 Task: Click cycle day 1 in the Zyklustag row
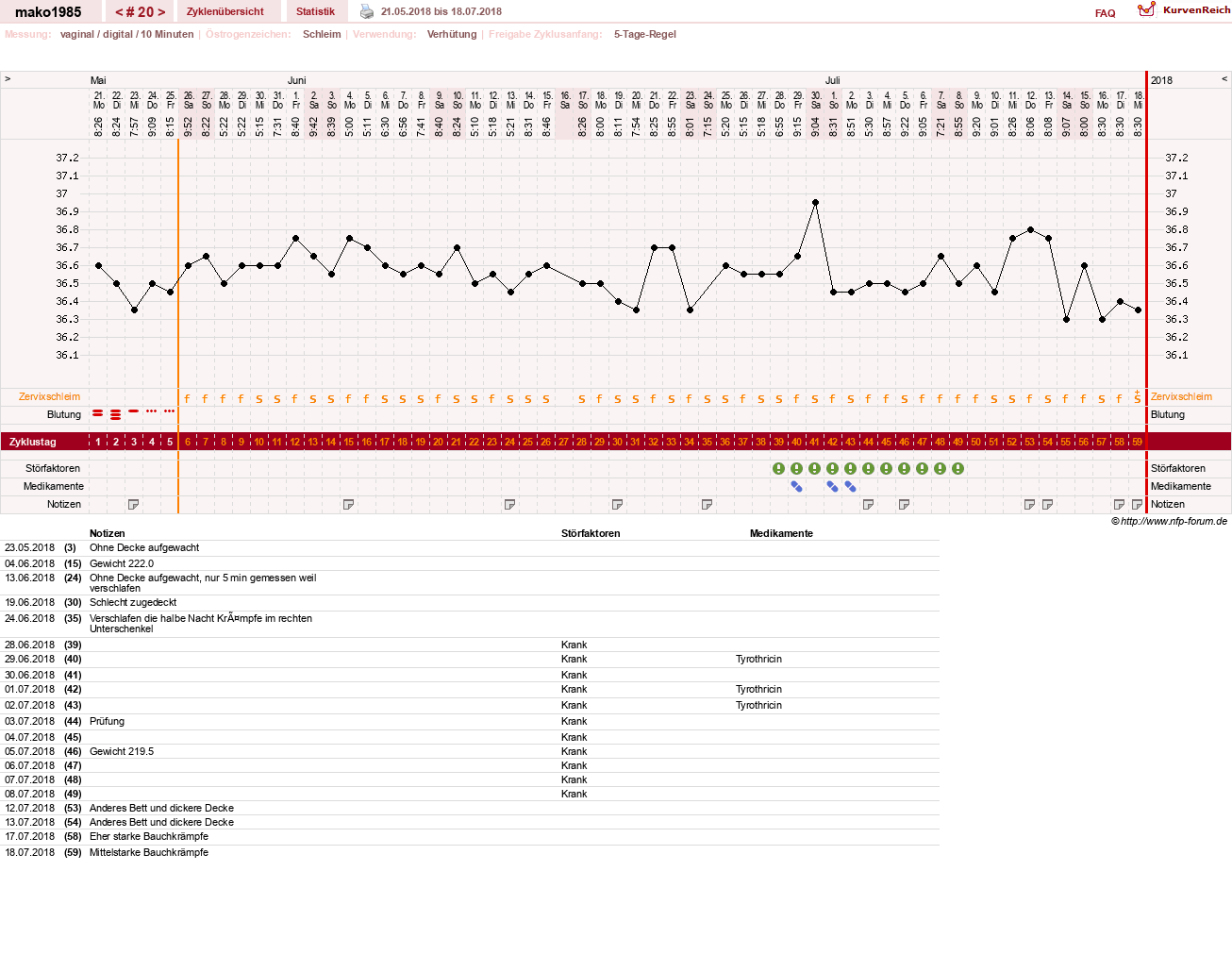[98, 443]
